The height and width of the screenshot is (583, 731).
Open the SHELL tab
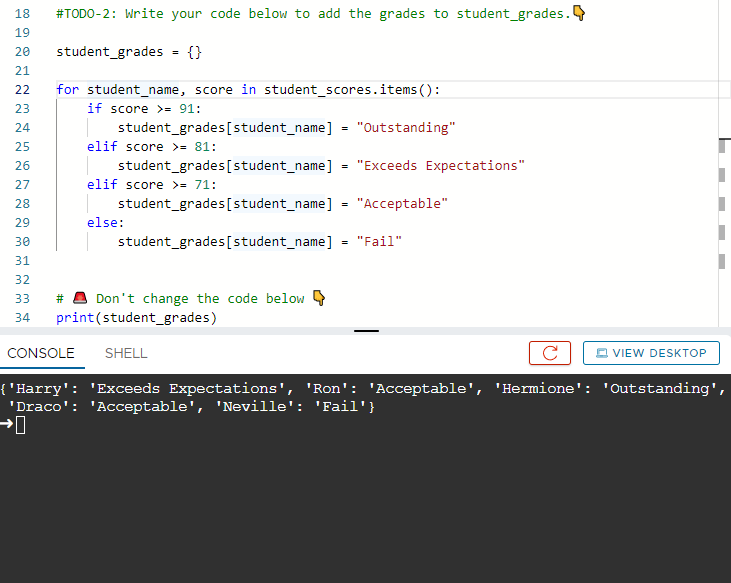(x=126, y=353)
